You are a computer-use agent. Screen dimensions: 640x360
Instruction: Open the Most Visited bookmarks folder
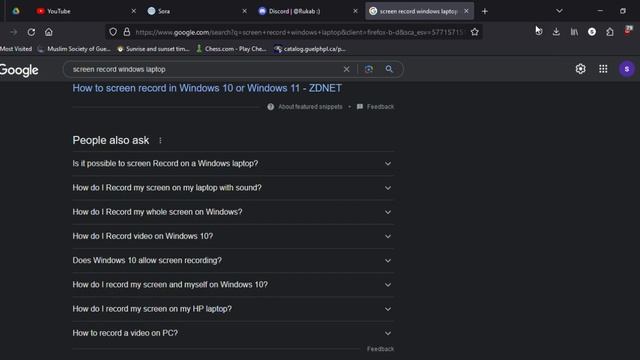[16, 49]
